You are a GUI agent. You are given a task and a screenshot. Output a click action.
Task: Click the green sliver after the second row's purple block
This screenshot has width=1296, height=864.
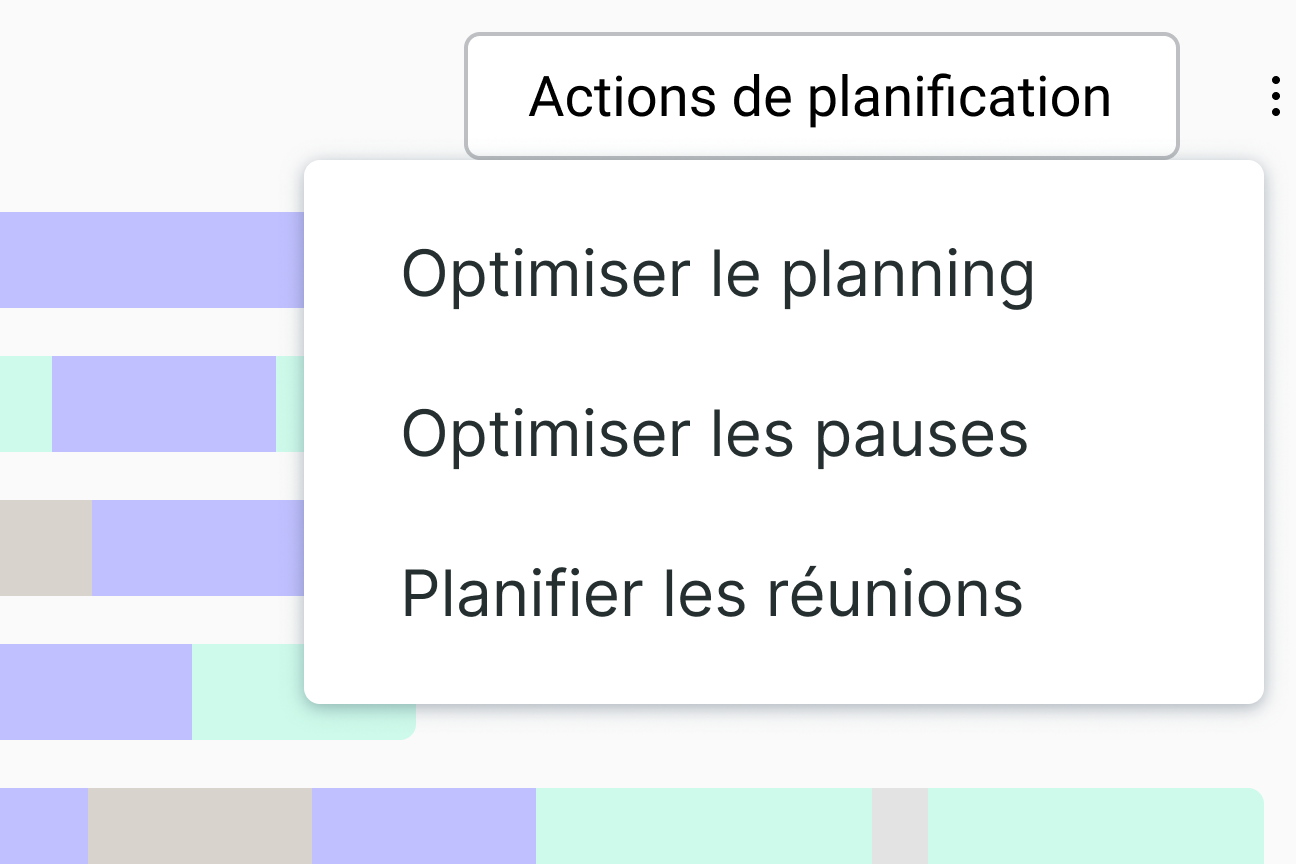tap(290, 403)
